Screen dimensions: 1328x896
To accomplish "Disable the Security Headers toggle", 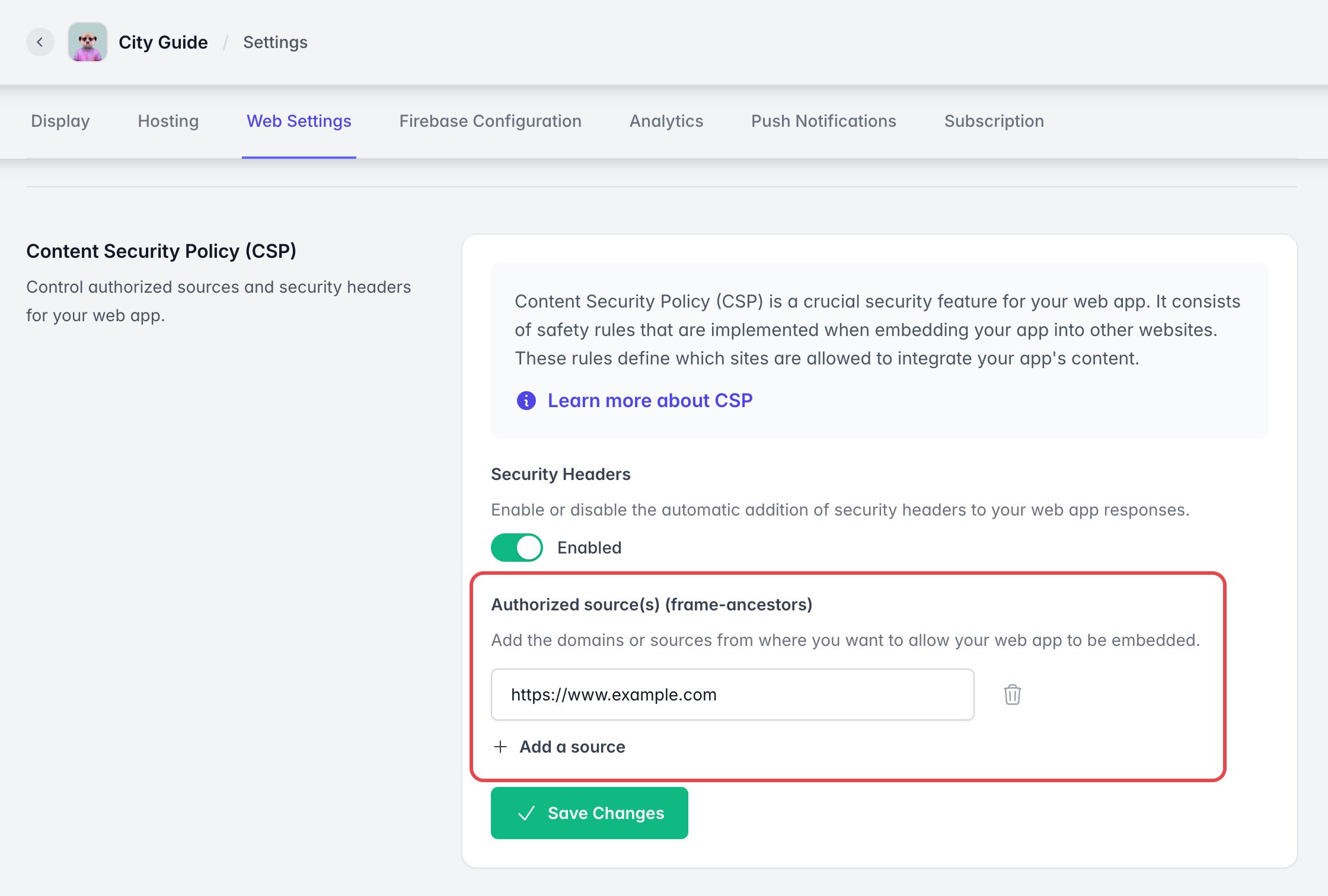I will [x=516, y=548].
